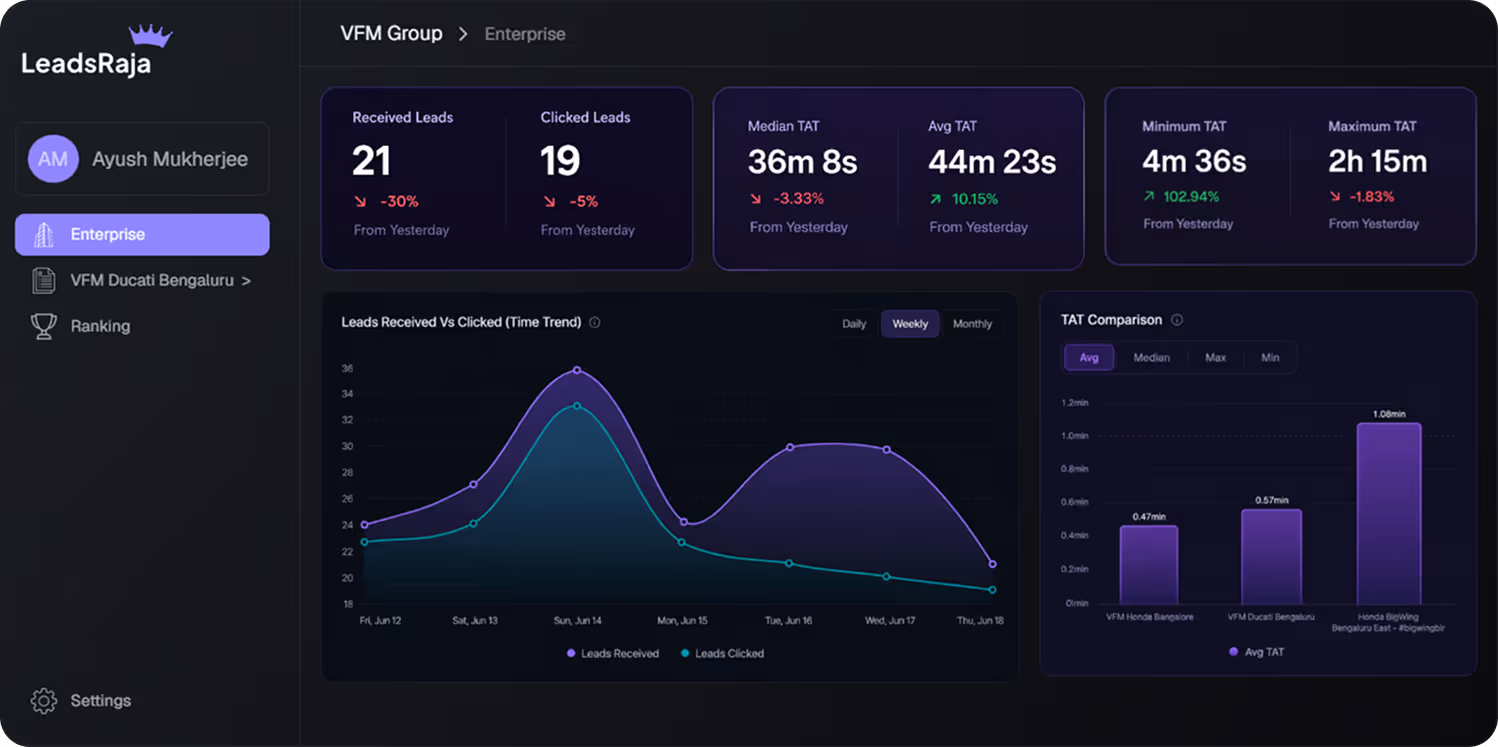Click the Sun, Jun 14 Leads Clicked point

click(x=577, y=406)
